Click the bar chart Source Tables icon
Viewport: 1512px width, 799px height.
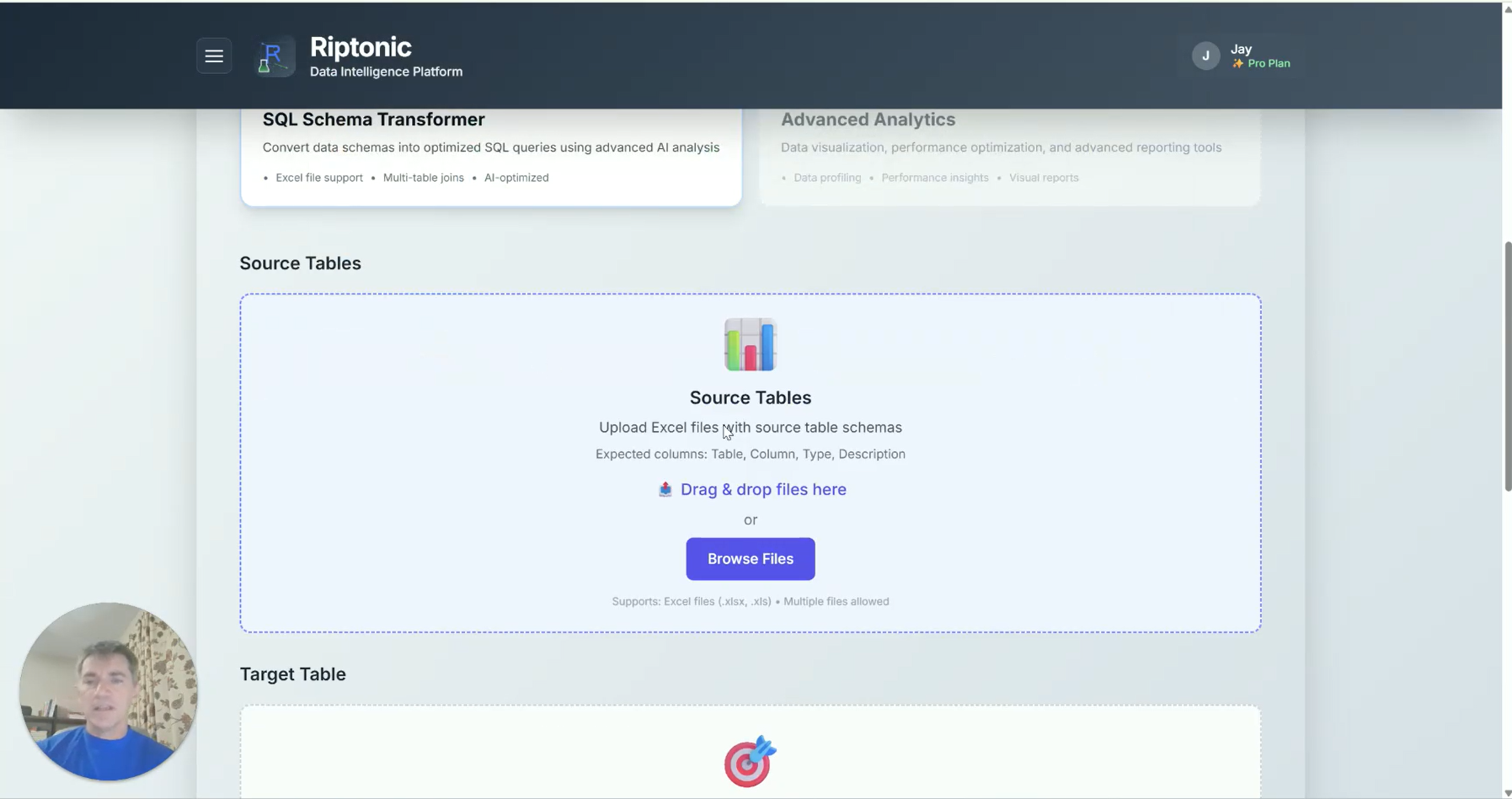(x=750, y=344)
